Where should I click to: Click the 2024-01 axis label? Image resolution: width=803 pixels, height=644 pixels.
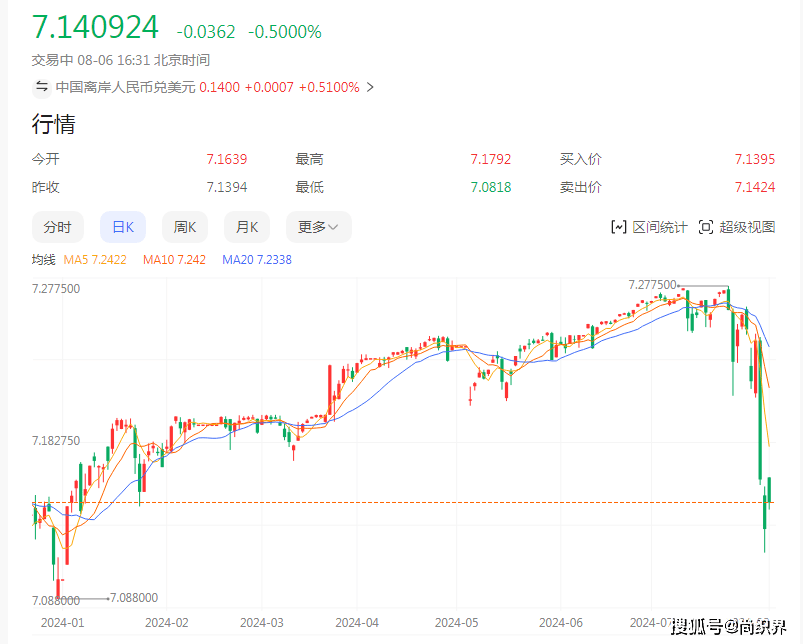tap(62, 623)
